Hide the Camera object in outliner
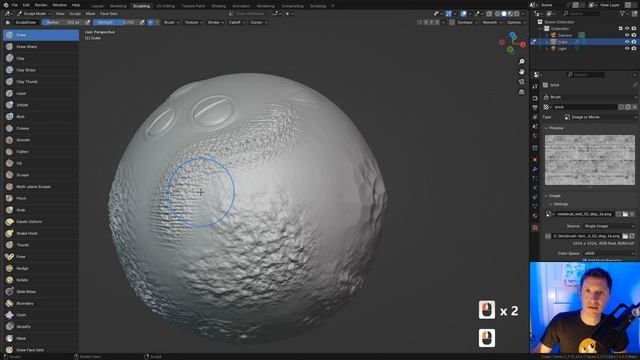This screenshot has height=360, width=640. (627, 35)
